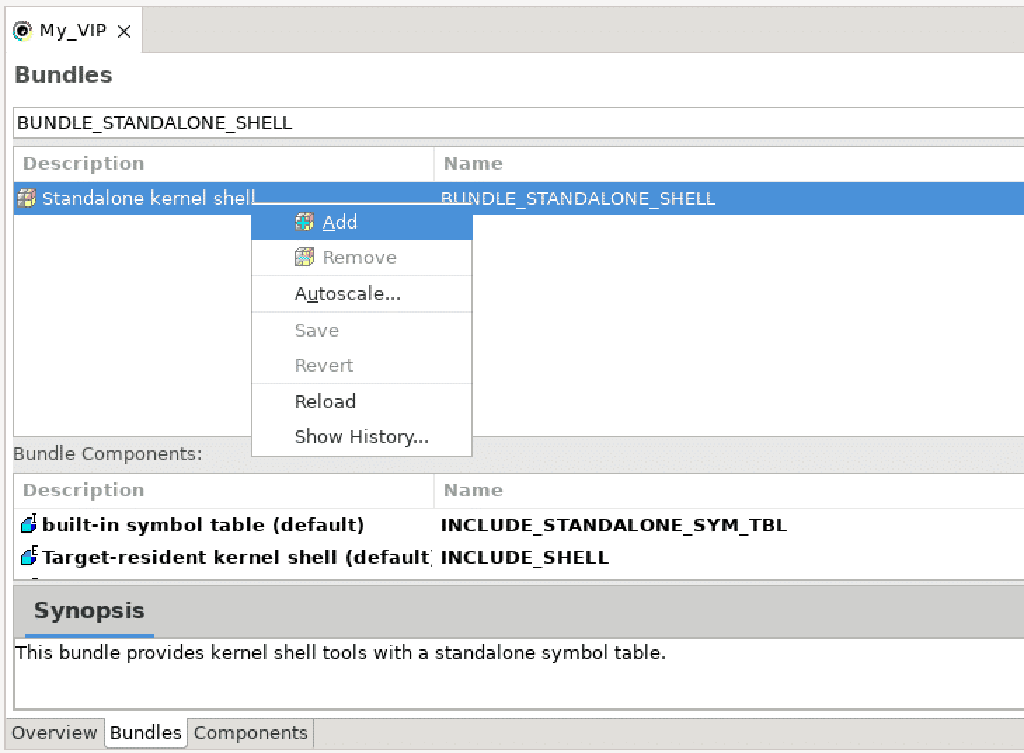
Task: Sort bundles by Name column header
Action: pos(473,164)
